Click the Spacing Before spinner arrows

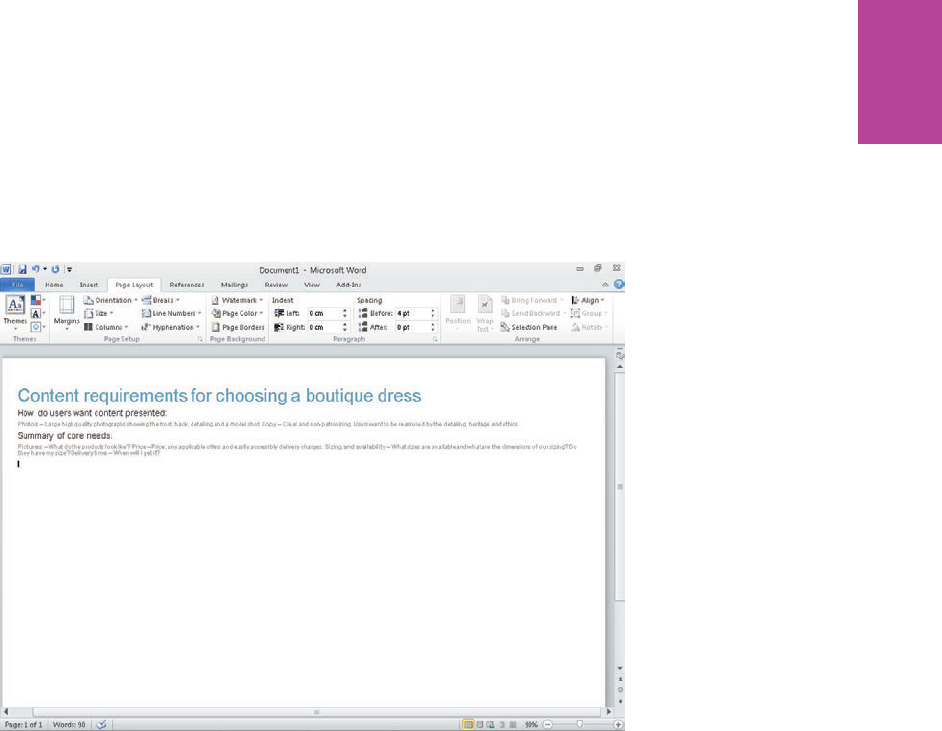point(433,314)
